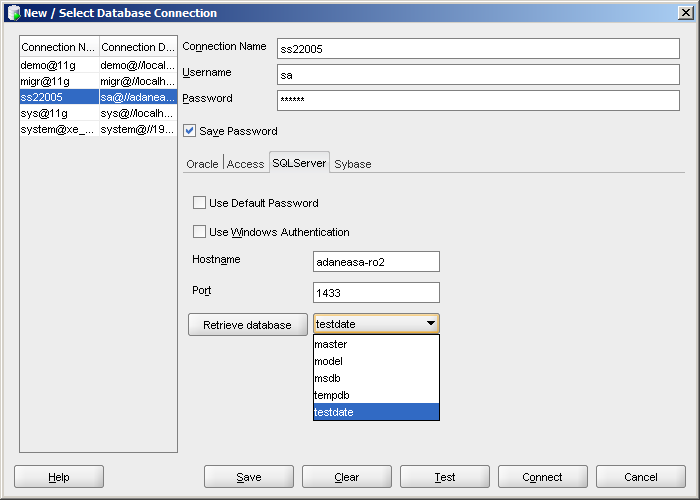Switch to the Sybase tab

coord(353,164)
